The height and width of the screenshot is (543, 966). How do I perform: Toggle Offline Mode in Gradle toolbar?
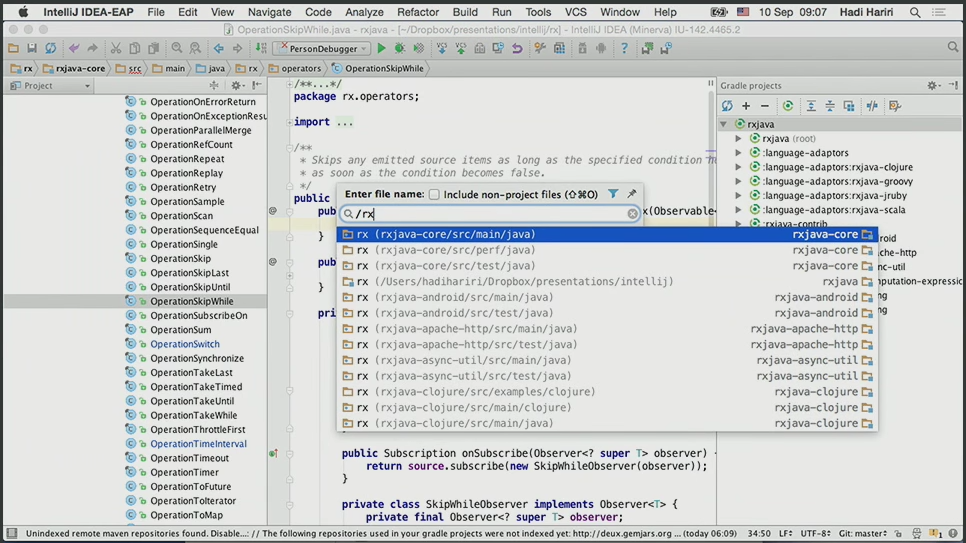pos(872,106)
